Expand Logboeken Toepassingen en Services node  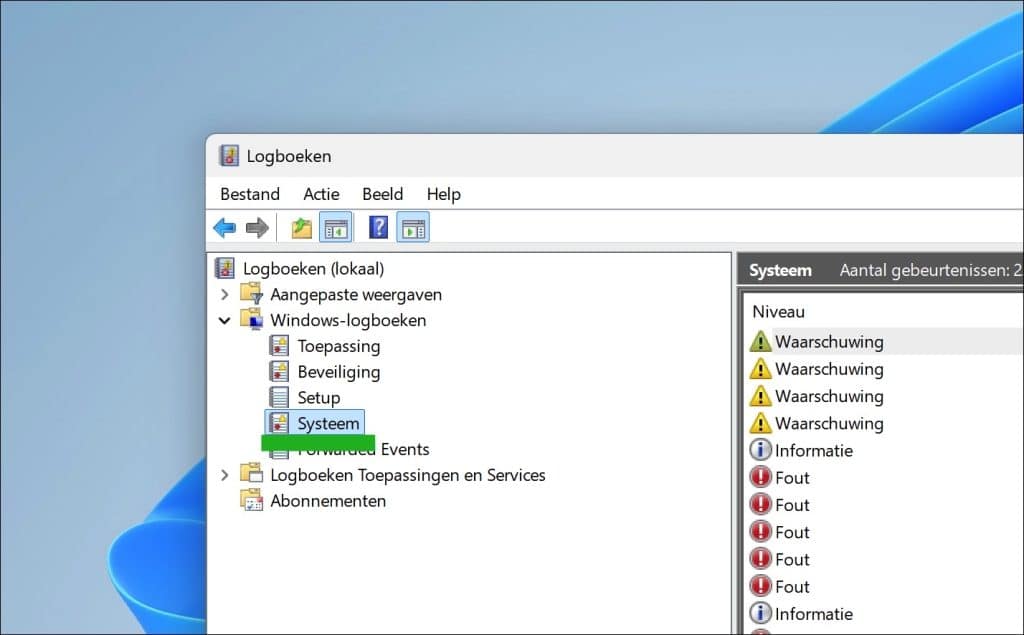pos(225,475)
